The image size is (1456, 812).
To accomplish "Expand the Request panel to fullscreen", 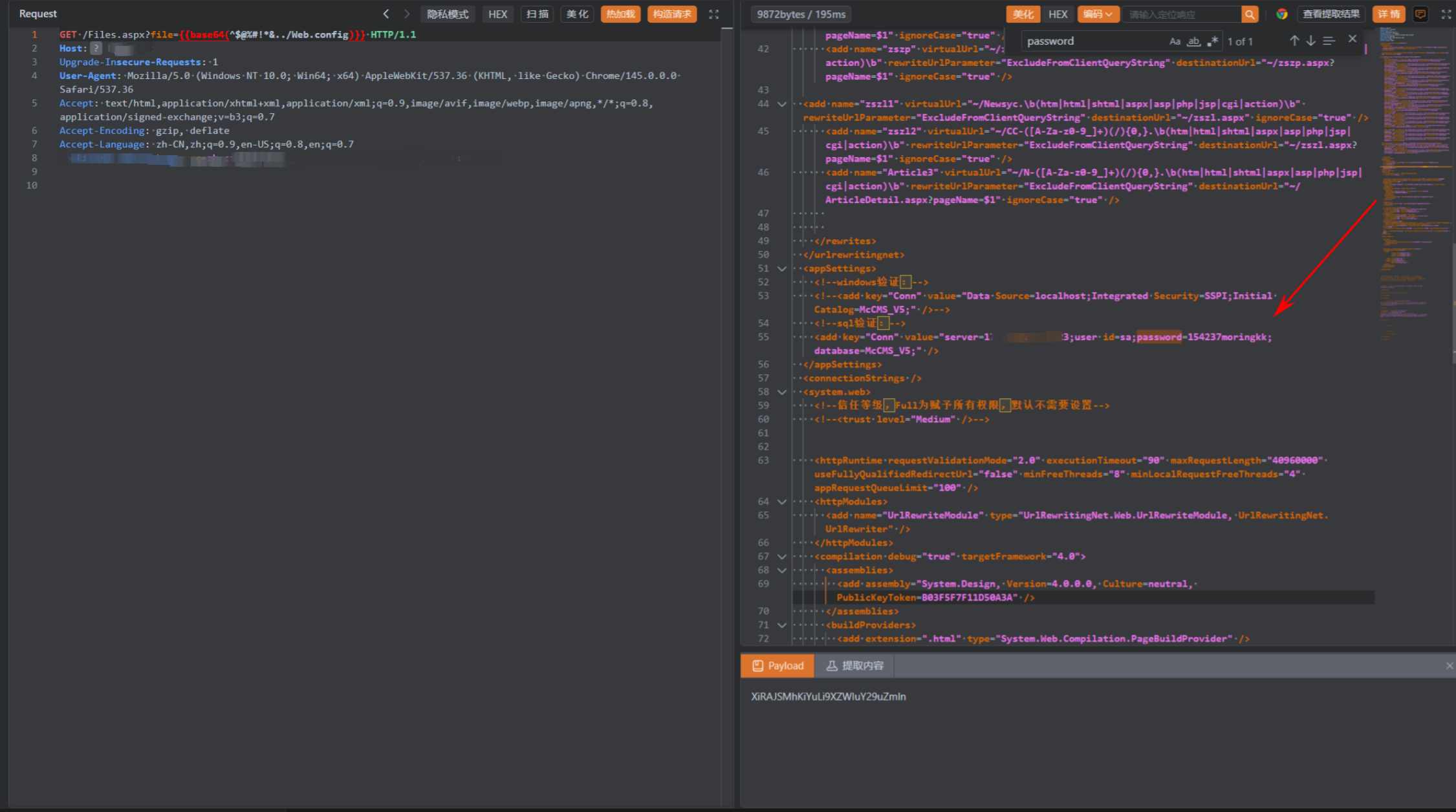I will tap(714, 14).
